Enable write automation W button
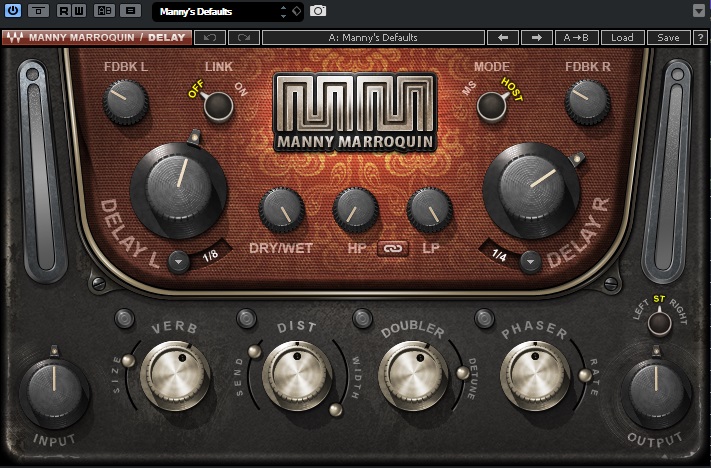 point(79,10)
